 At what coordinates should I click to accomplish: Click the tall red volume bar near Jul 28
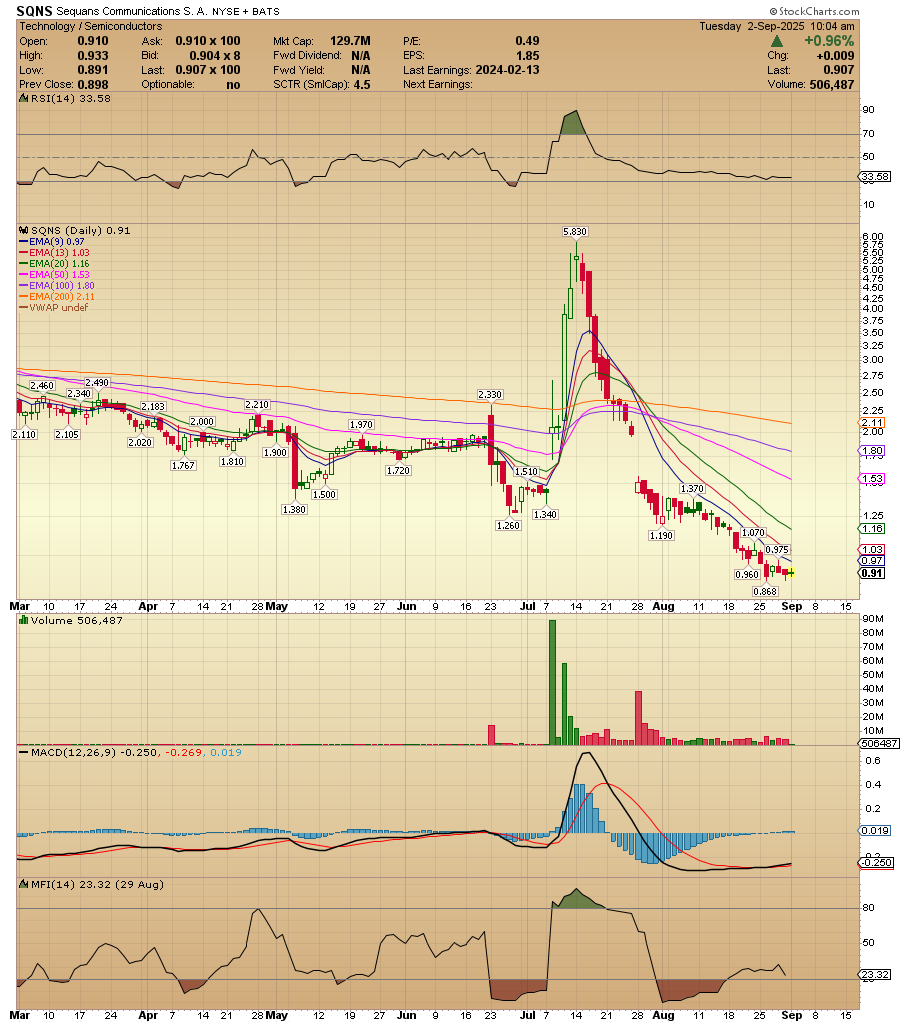(638, 718)
